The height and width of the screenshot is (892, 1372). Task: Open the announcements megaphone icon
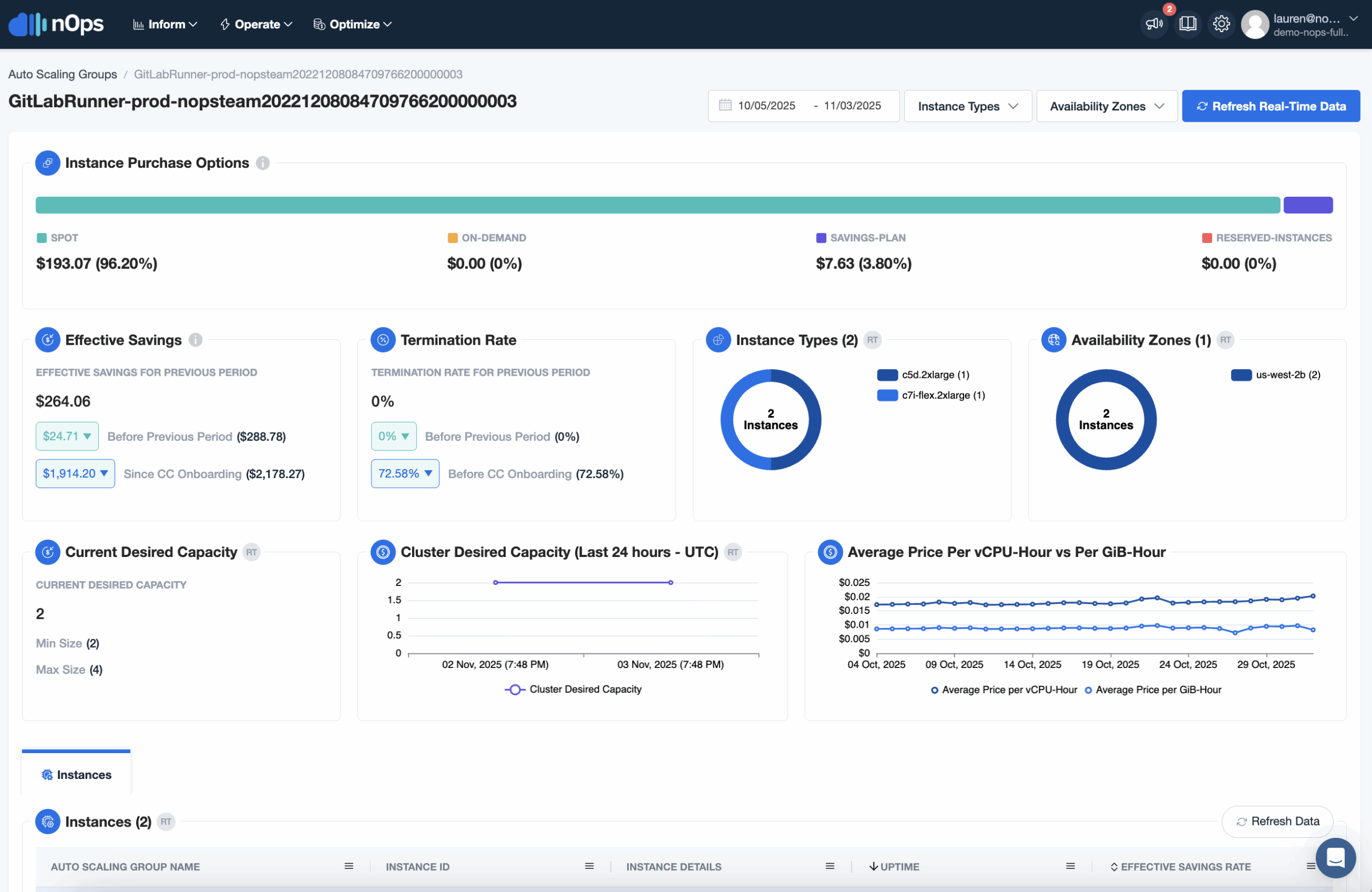(x=1154, y=24)
